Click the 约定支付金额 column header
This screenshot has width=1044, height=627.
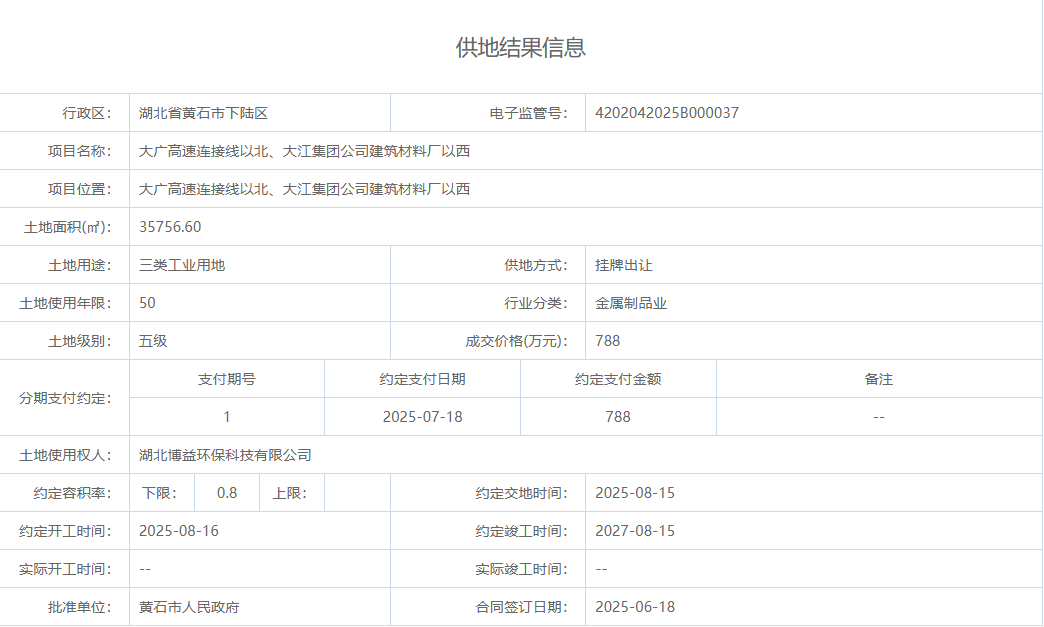(618, 379)
